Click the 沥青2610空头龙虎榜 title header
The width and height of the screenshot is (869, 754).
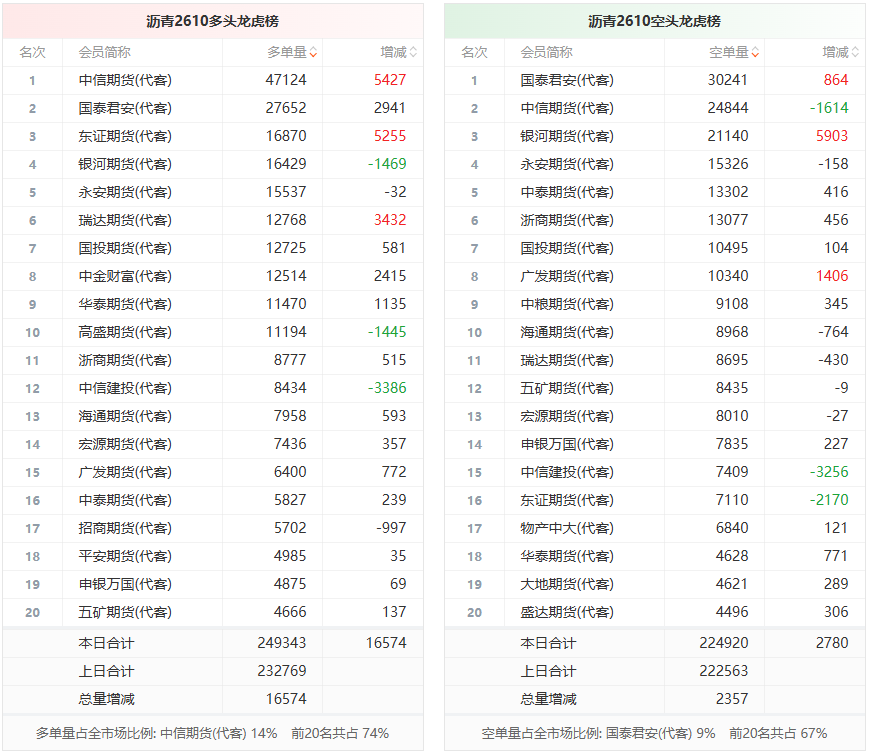click(x=655, y=21)
